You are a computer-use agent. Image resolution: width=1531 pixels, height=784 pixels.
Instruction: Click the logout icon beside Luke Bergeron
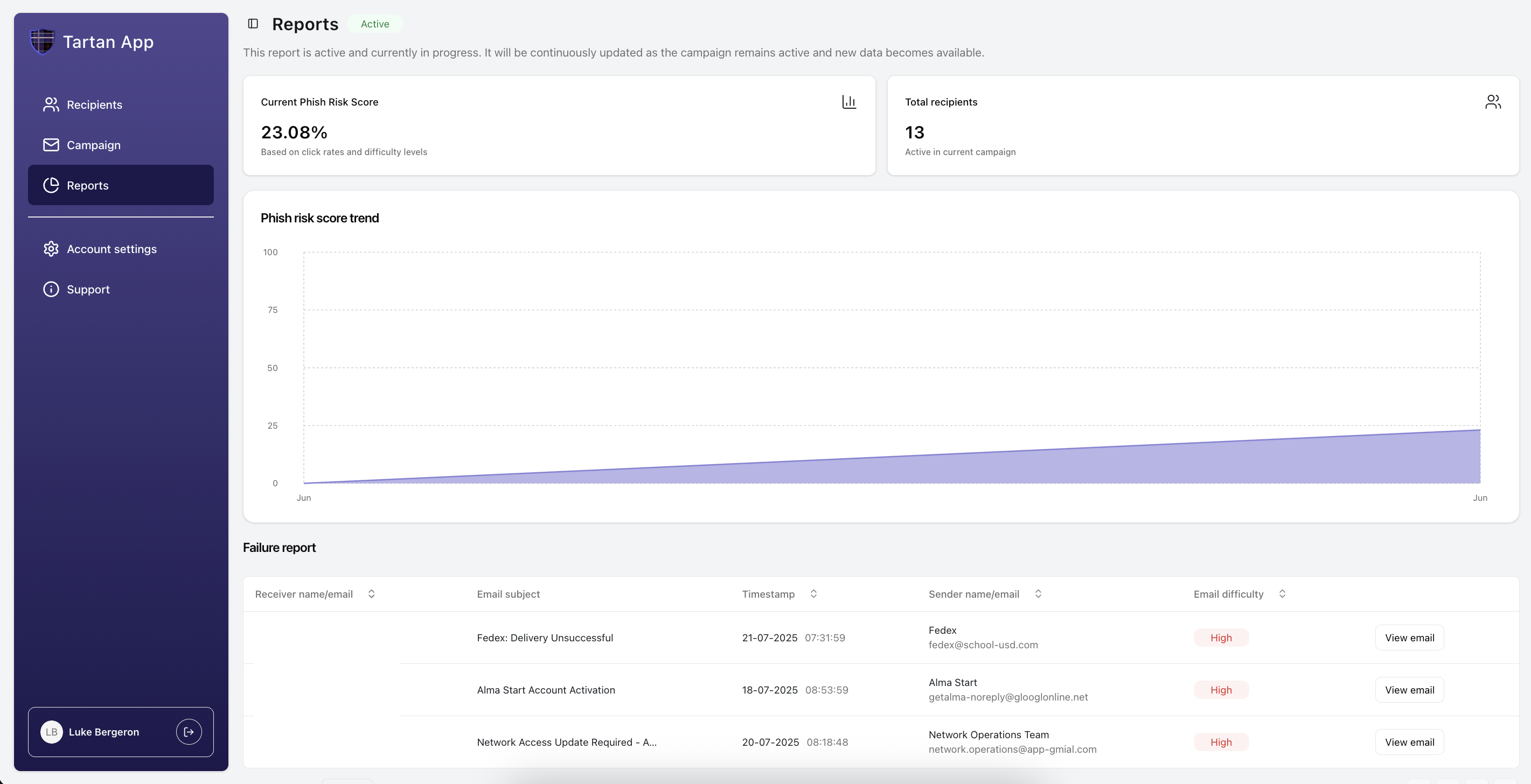click(189, 732)
